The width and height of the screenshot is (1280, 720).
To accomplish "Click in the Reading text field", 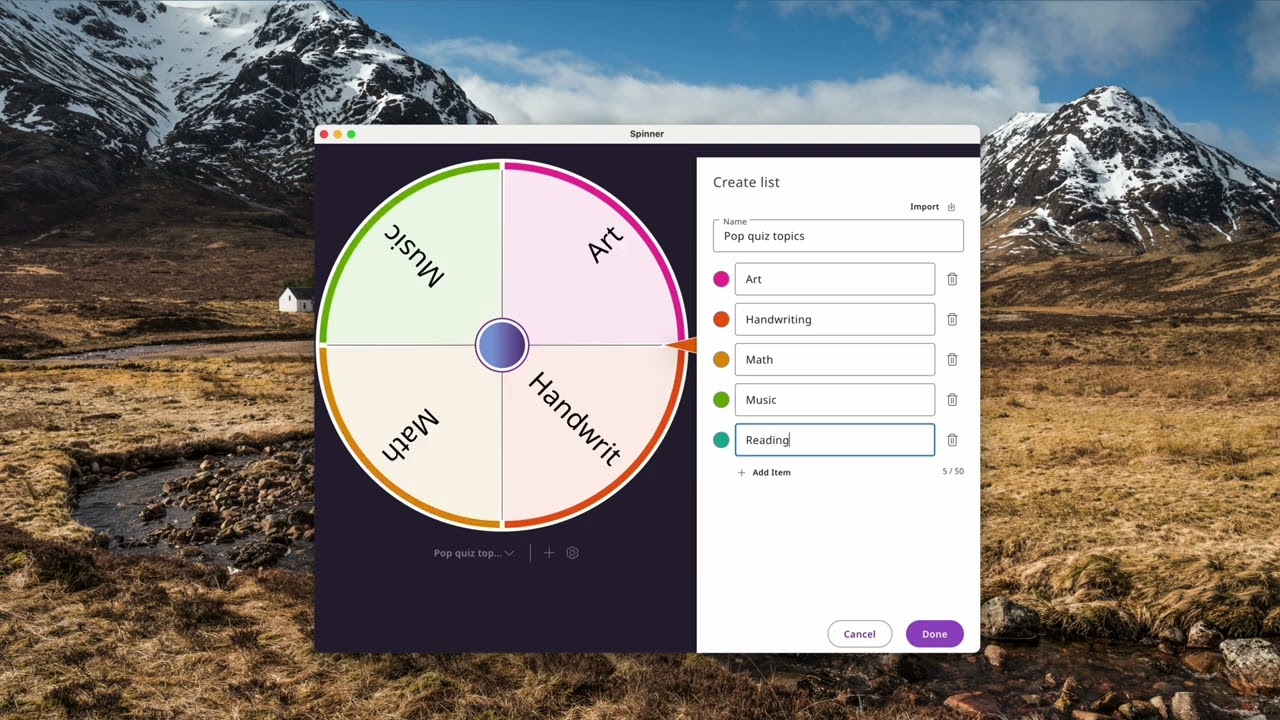I will coord(835,439).
